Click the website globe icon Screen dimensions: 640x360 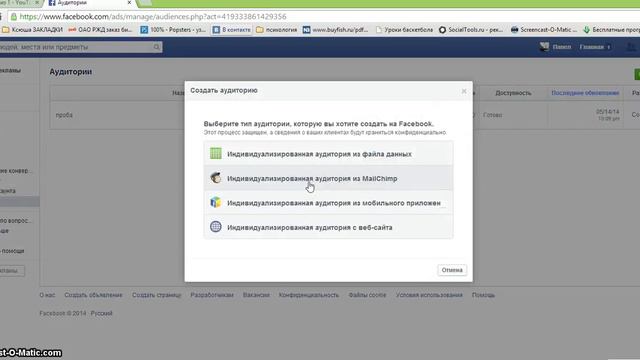click(216, 227)
